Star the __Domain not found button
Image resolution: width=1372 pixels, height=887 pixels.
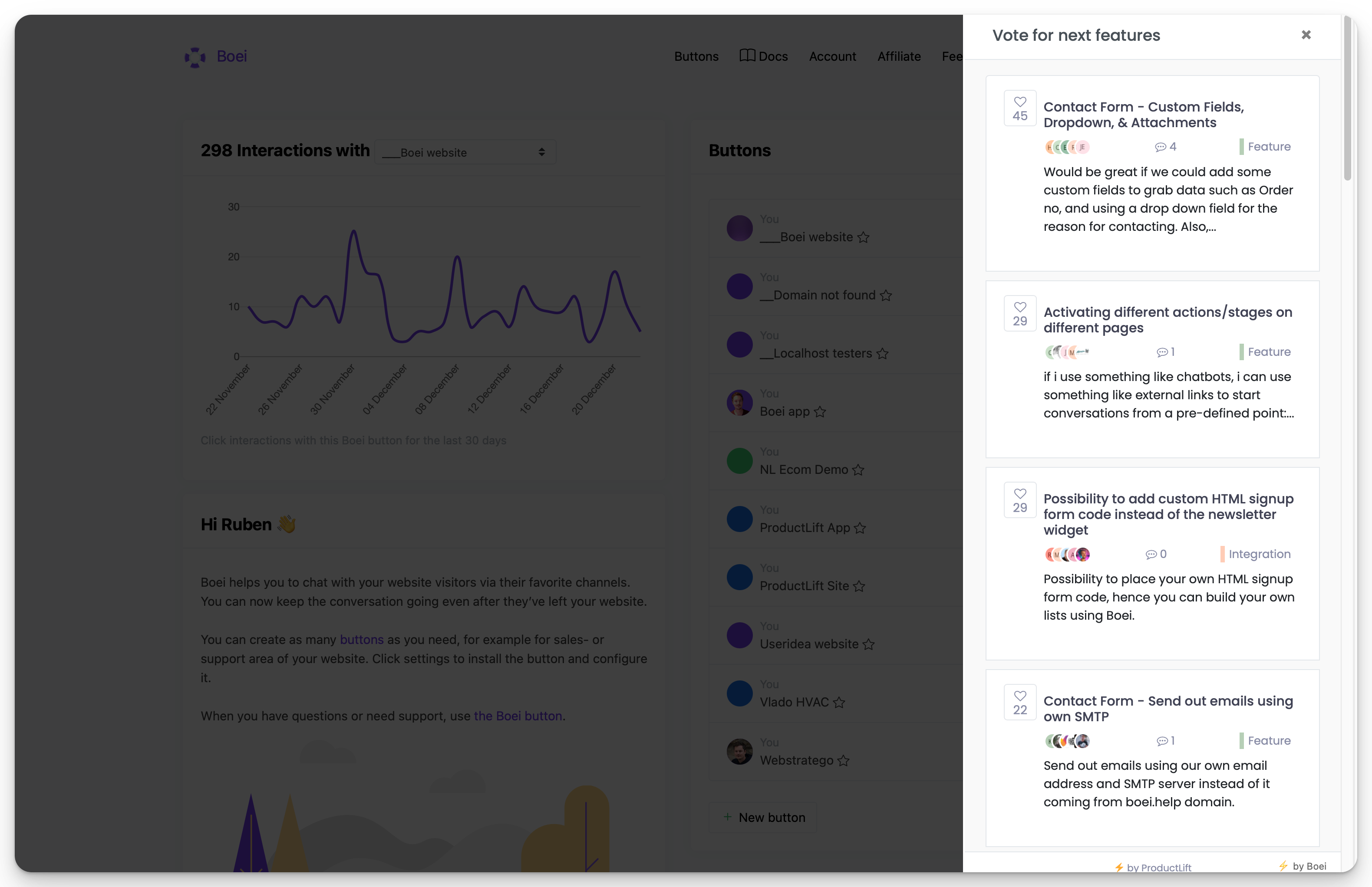point(886,296)
